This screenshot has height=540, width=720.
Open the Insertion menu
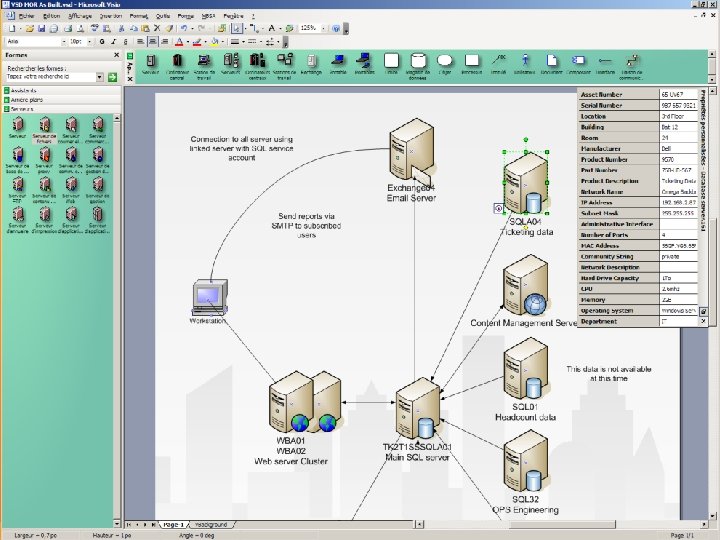[x=111, y=16]
